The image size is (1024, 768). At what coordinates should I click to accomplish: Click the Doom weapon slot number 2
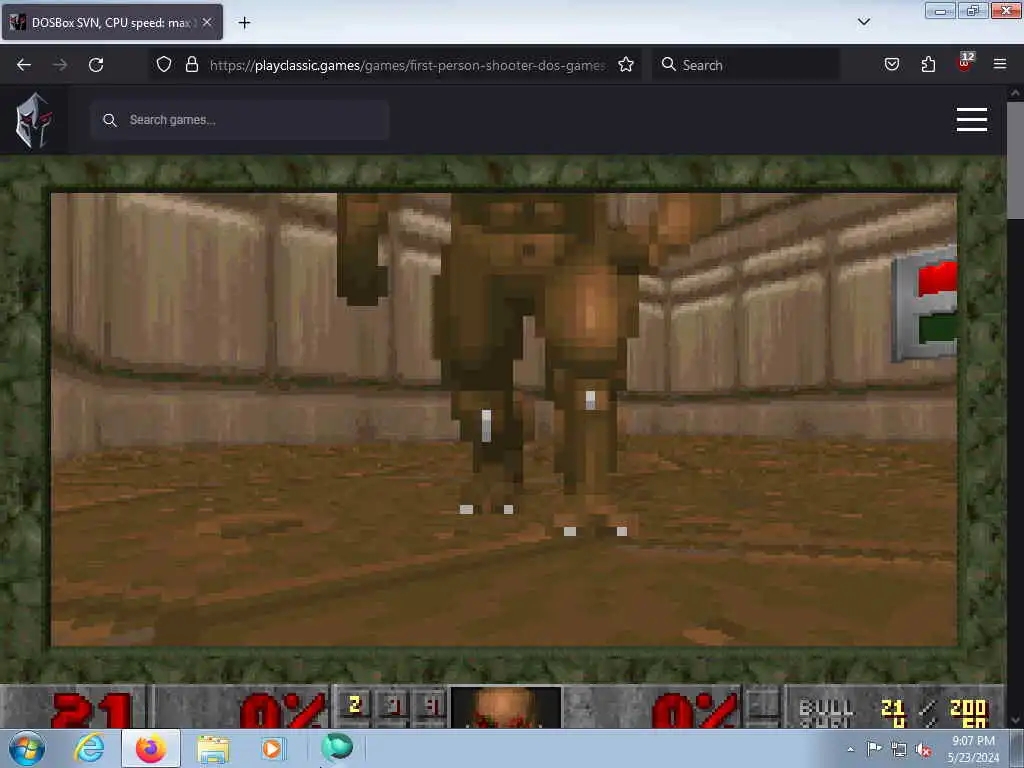pyautogui.click(x=355, y=705)
